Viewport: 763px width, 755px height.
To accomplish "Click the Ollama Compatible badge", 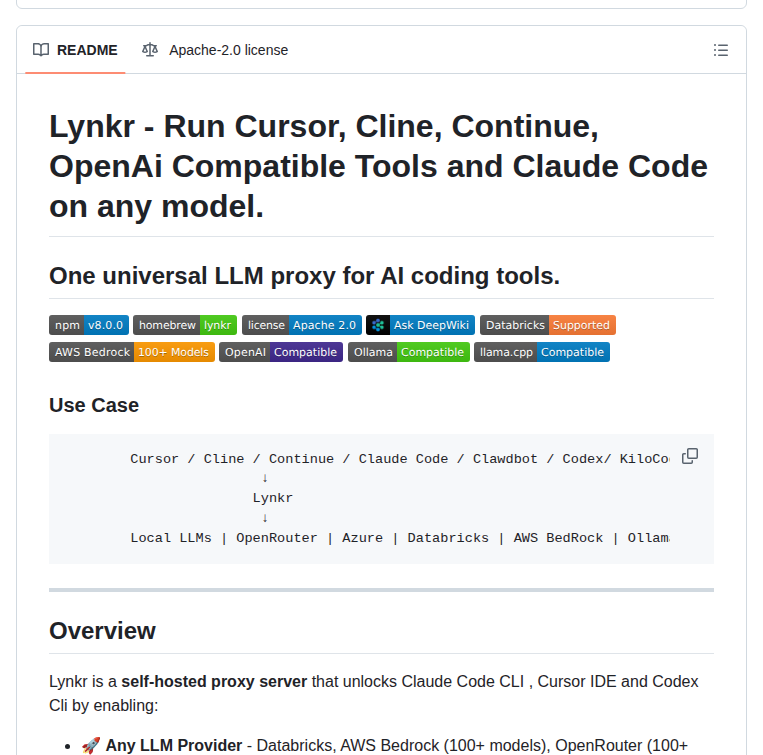I will [x=409, y=352].
